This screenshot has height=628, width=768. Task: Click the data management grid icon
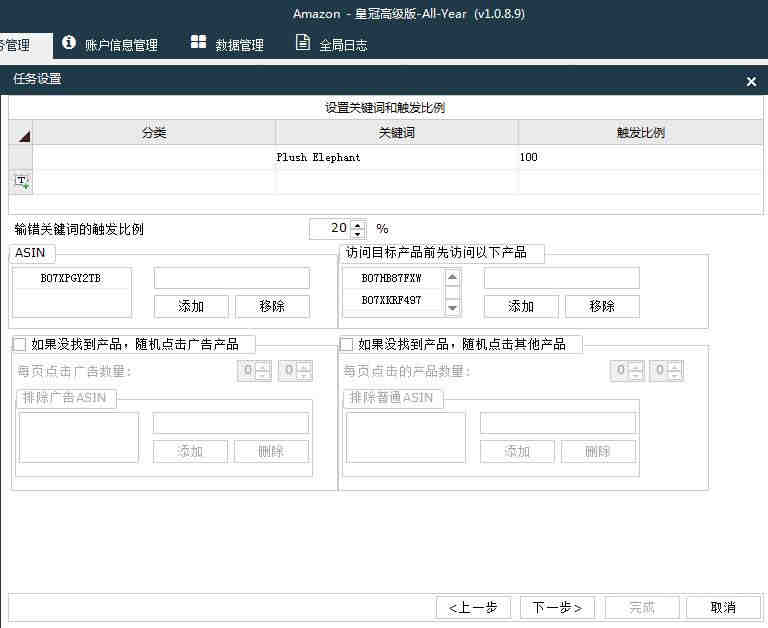(x=198, y=42)
